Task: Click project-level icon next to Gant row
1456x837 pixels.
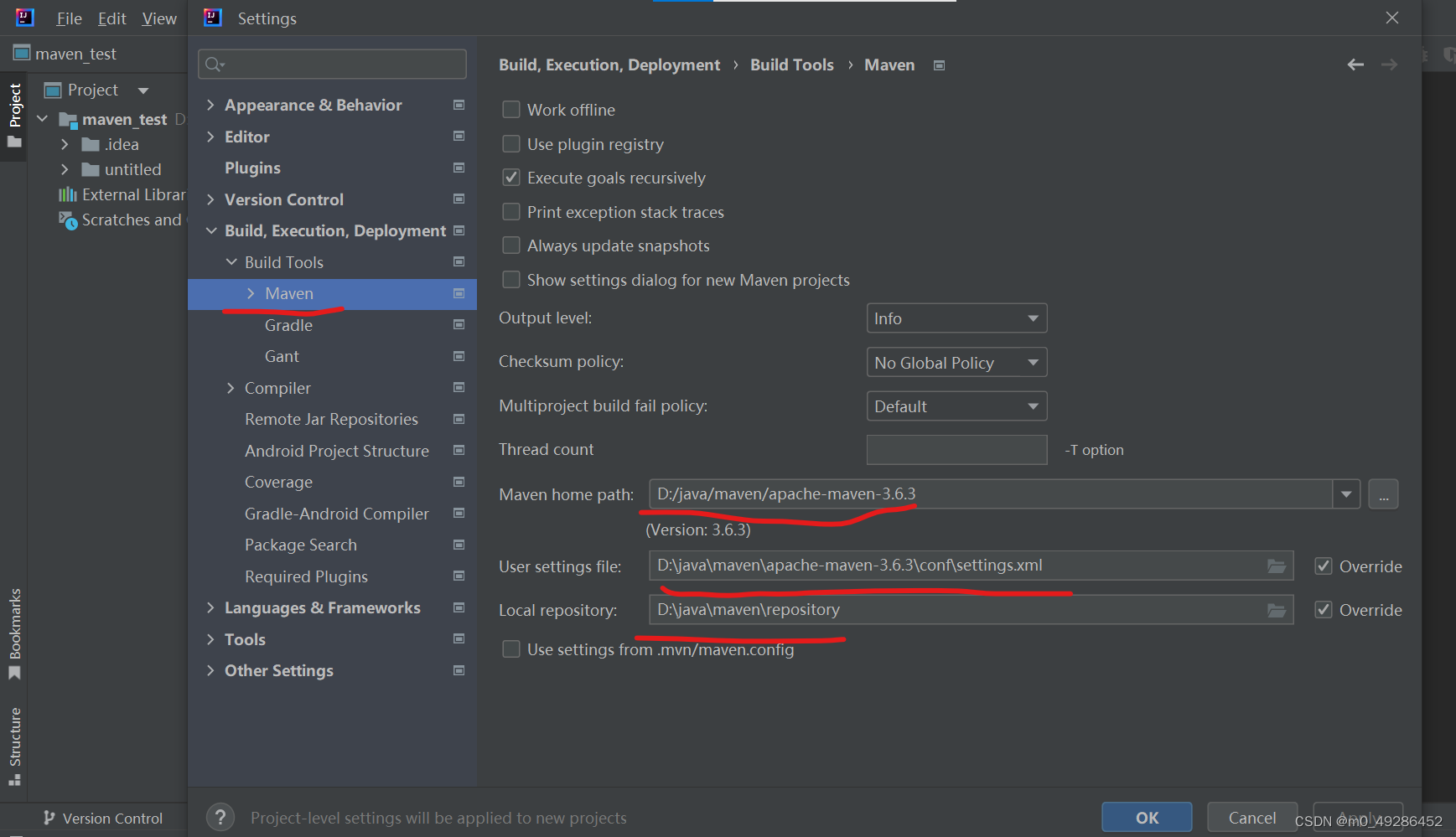Action: pos(459,356)
